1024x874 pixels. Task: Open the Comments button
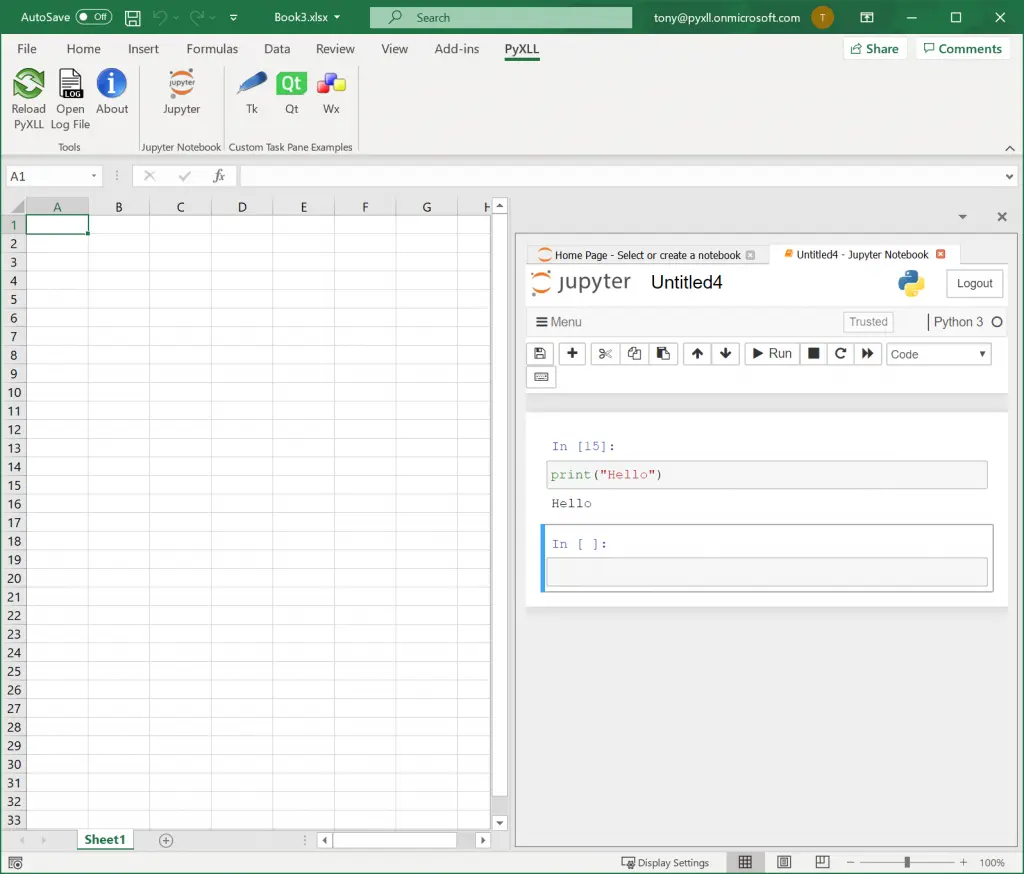[x=963, y=49]
